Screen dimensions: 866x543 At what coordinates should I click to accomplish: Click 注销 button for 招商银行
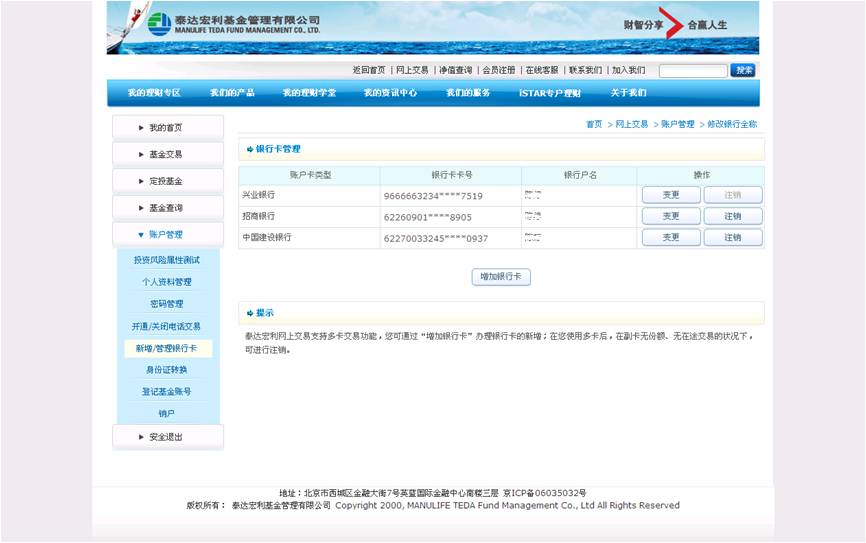tap(733, 216)
